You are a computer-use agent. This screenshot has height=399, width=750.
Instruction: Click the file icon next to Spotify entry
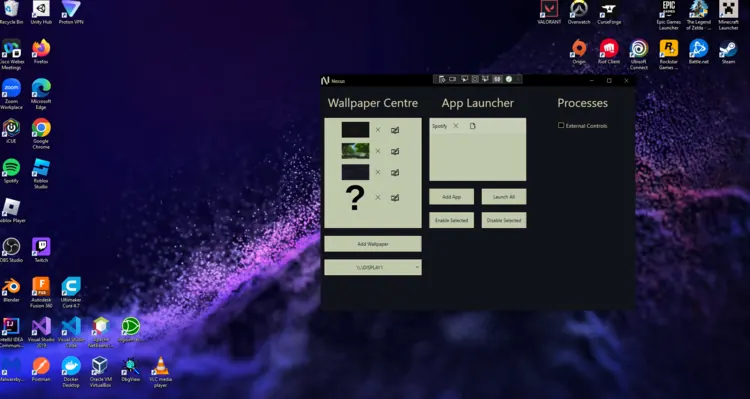tap(473, 126)
